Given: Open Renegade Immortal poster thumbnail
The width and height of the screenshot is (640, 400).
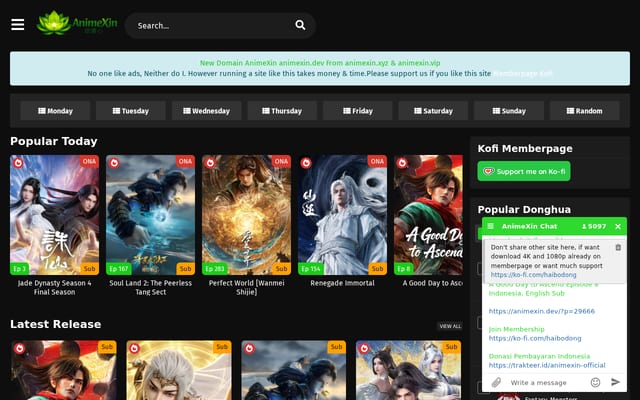Looking at the screenshot, I should coord(342,215).
